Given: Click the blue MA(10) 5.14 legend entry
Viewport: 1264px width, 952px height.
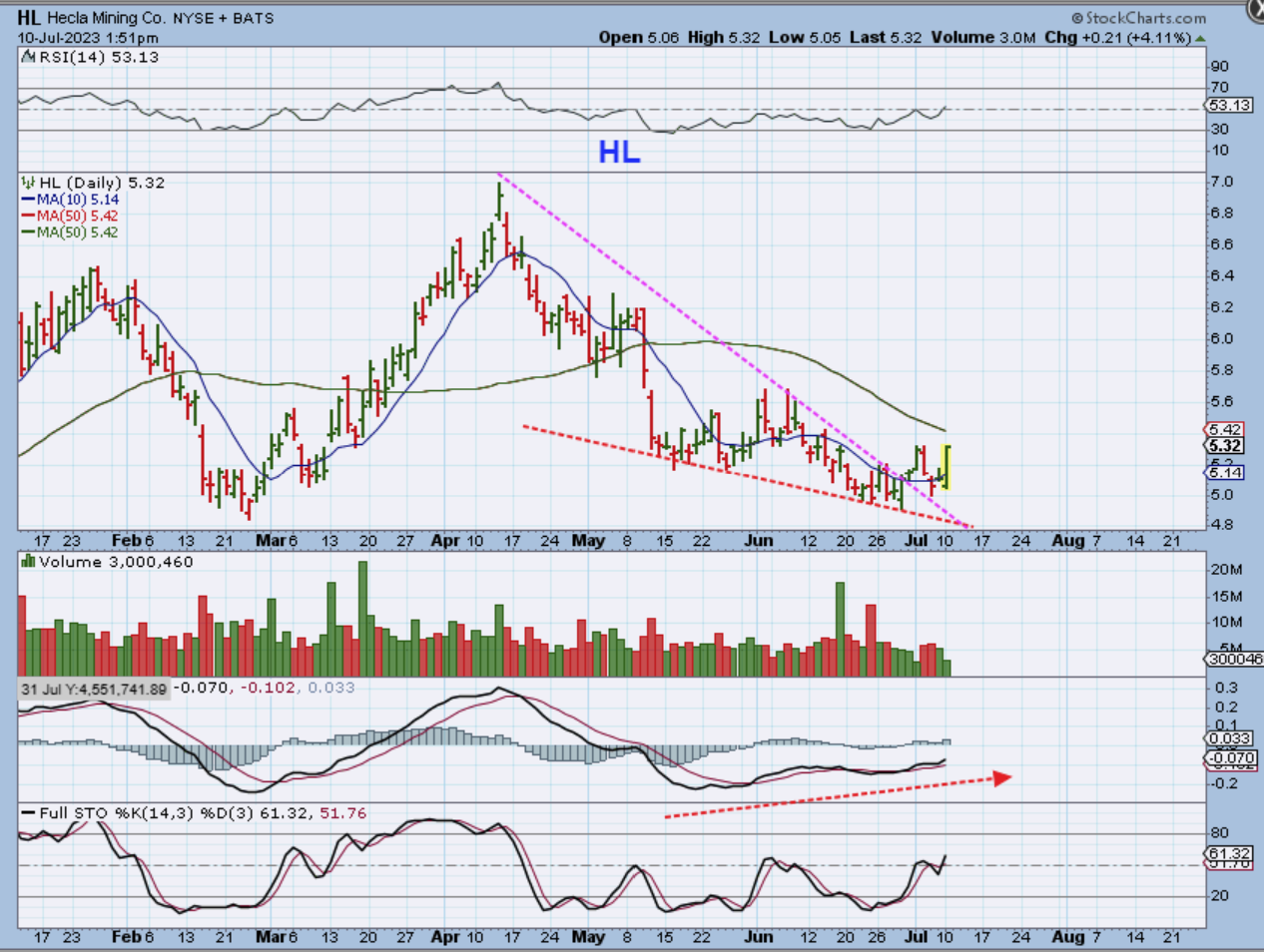Looking at the screenshot, I should (x=70, y=200).
